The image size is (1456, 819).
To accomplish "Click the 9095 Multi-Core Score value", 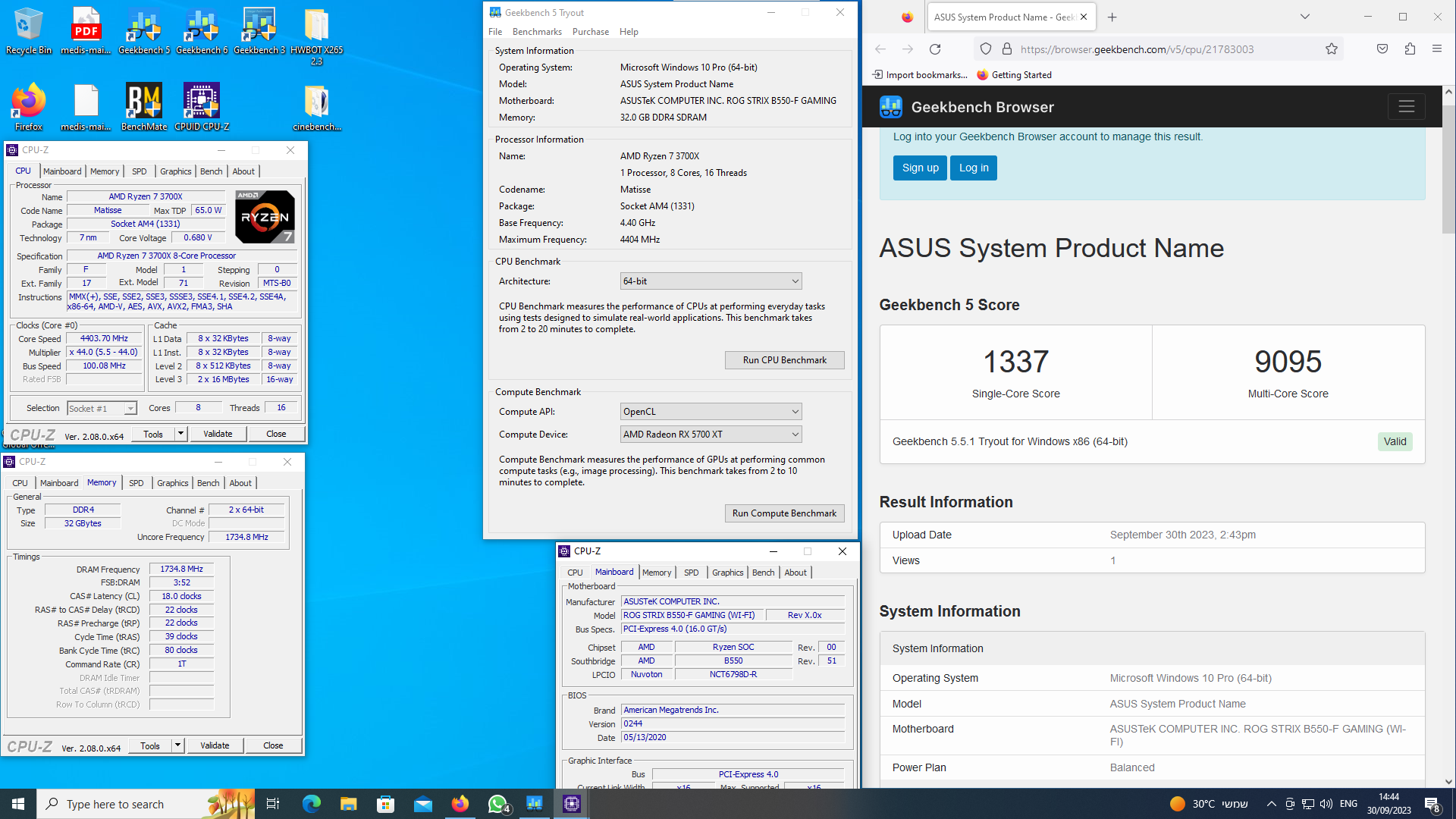I will pyautogui.click(x=1288, y=362).
